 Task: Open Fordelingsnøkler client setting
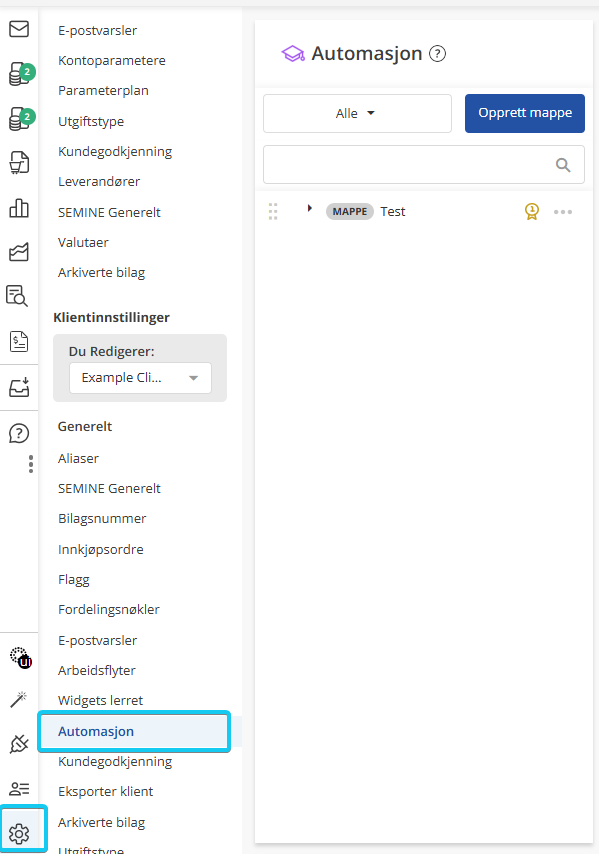pos(108,609)
